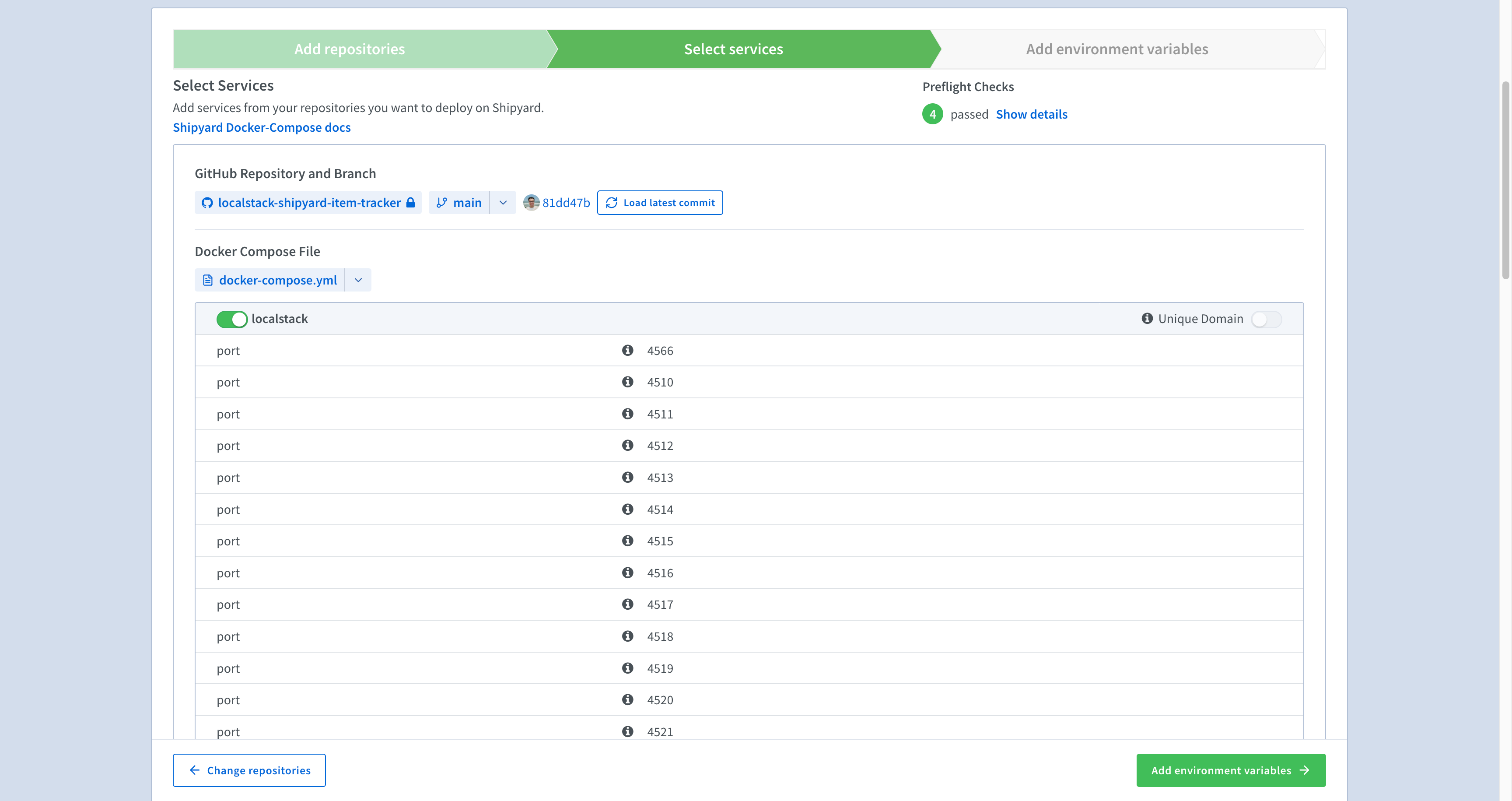The height and width of the screenshot is (801, 1512).
Task: Show details of preflight checks
Action: pyautogui.click(x=1032, y=114)
